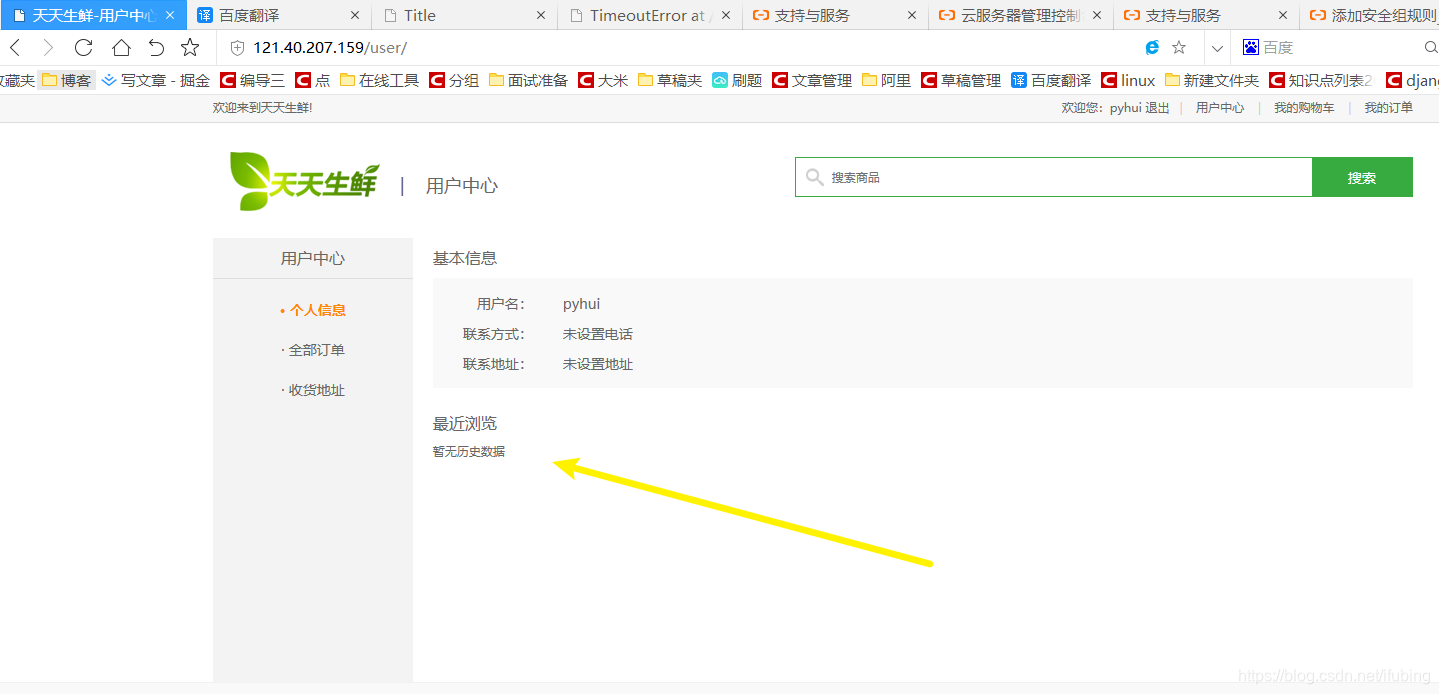Open the 新建文件夹 bookmark folder
Viewport: 1439px width, 694px height.
click(1212, 80)
